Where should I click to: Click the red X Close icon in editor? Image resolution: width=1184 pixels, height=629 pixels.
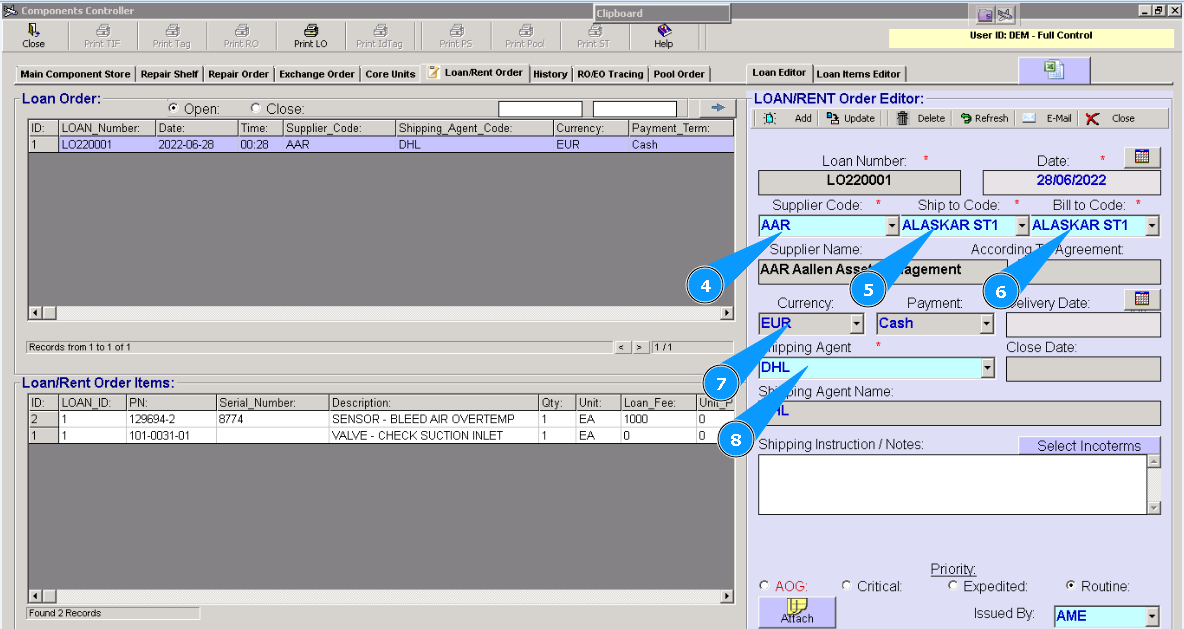pos(1092,119)
